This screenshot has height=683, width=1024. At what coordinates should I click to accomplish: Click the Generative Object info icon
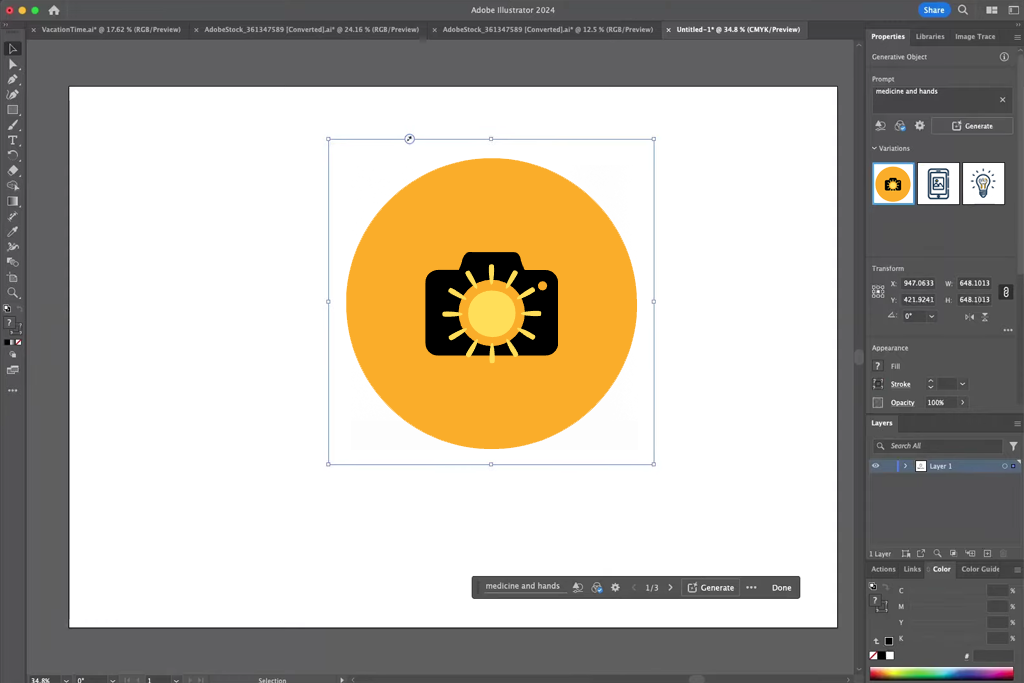(x=1004, y=57)
